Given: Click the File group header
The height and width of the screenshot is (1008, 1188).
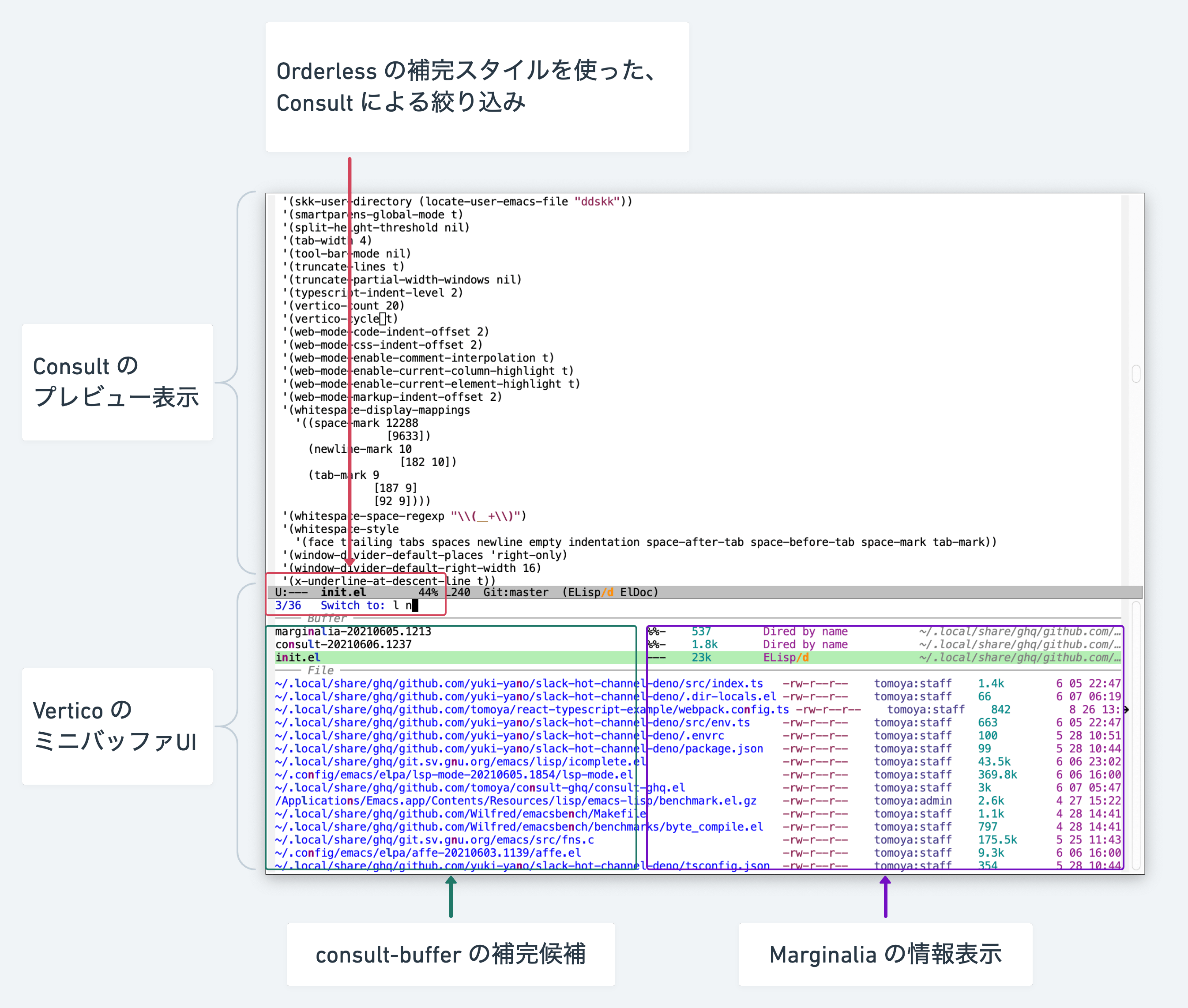Looking at the screenshot, I should click(320, 670).
